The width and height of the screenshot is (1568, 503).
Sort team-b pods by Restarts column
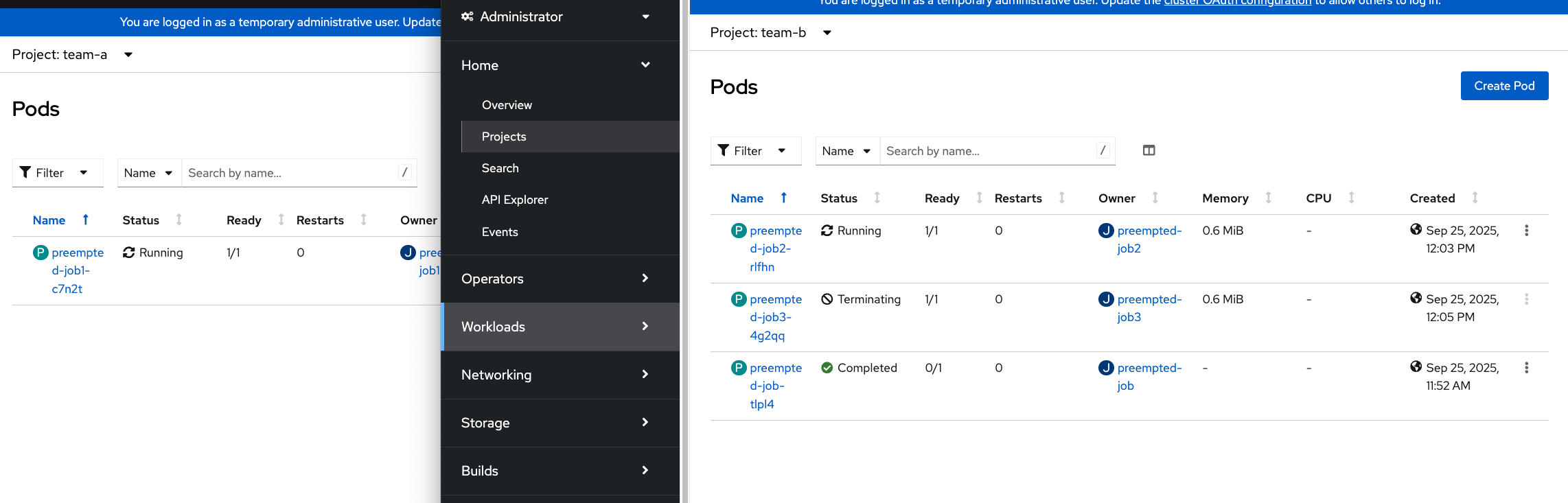point(1018,198)
